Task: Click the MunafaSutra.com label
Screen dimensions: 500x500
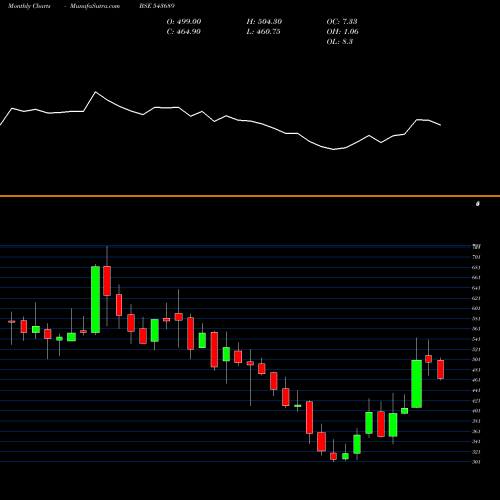Action: point(95,6)
